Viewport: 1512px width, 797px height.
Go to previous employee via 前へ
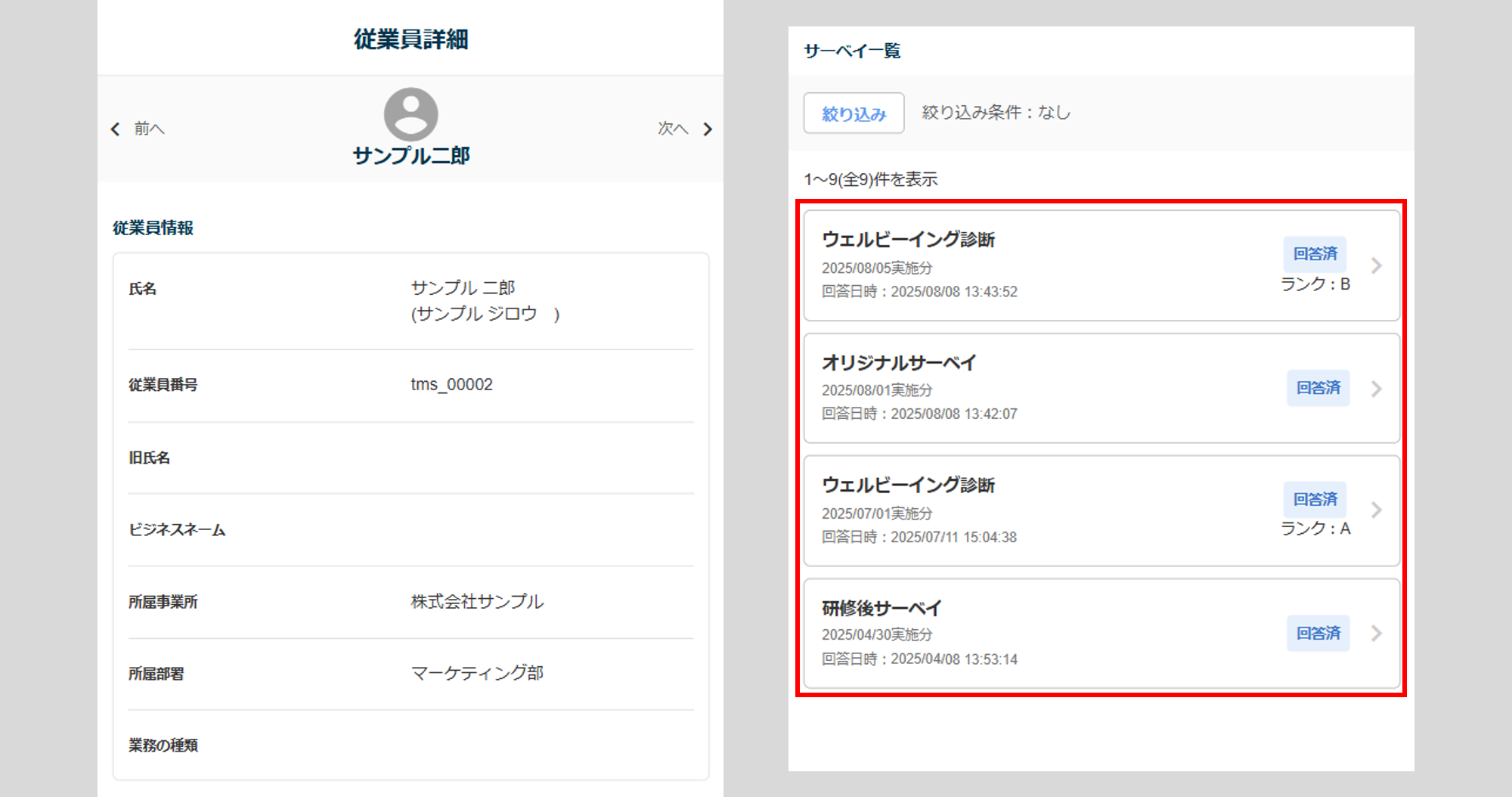[x=149, y=129]
